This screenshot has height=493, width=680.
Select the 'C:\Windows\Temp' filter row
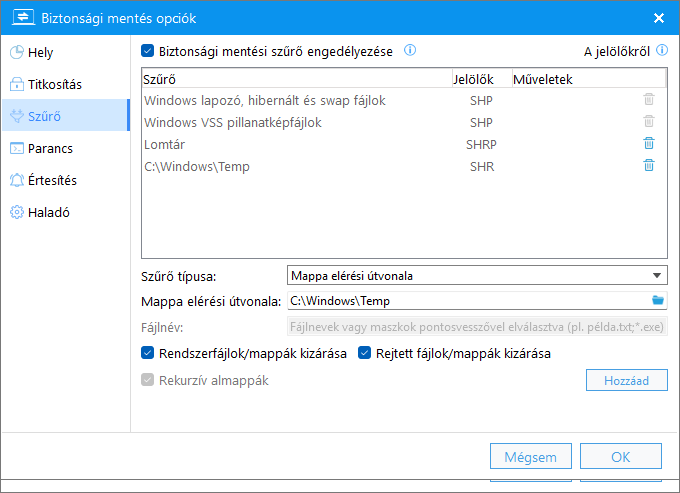[x=404, y=167]
